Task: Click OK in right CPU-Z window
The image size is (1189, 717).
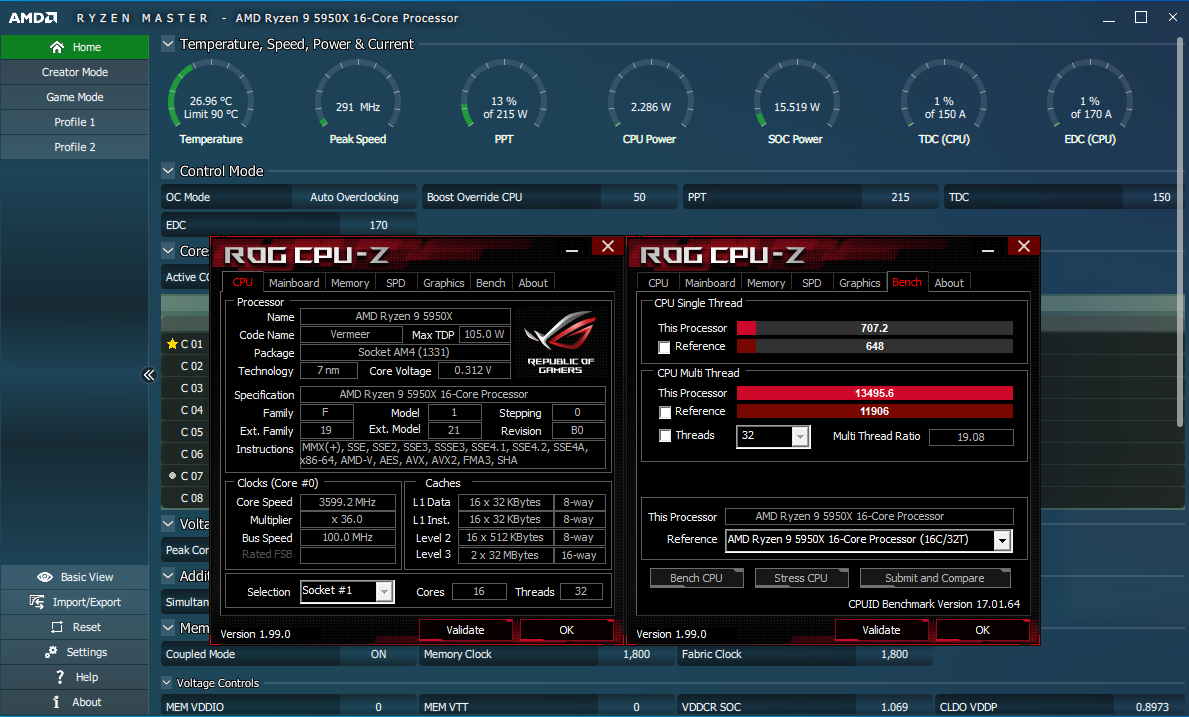Action: pyautogui.click(x=983, y=630)
